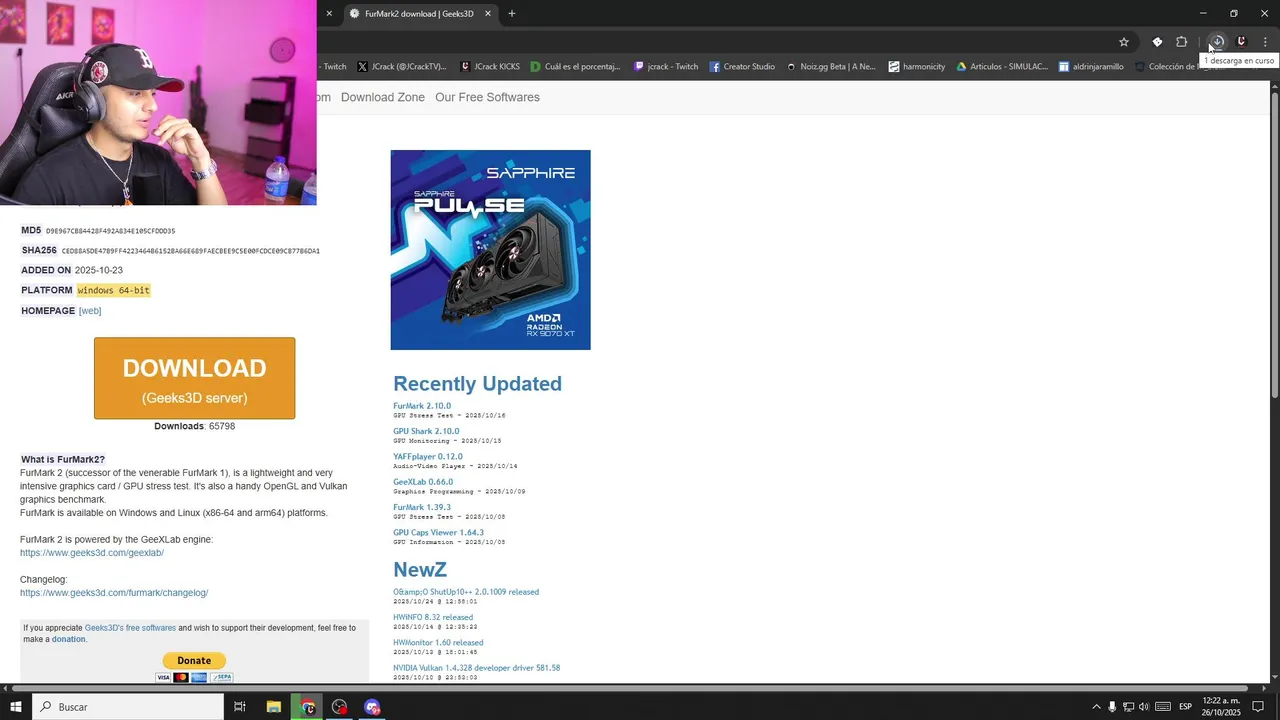Open YAFFplayer 0.12.0 link

click(428, 456)
